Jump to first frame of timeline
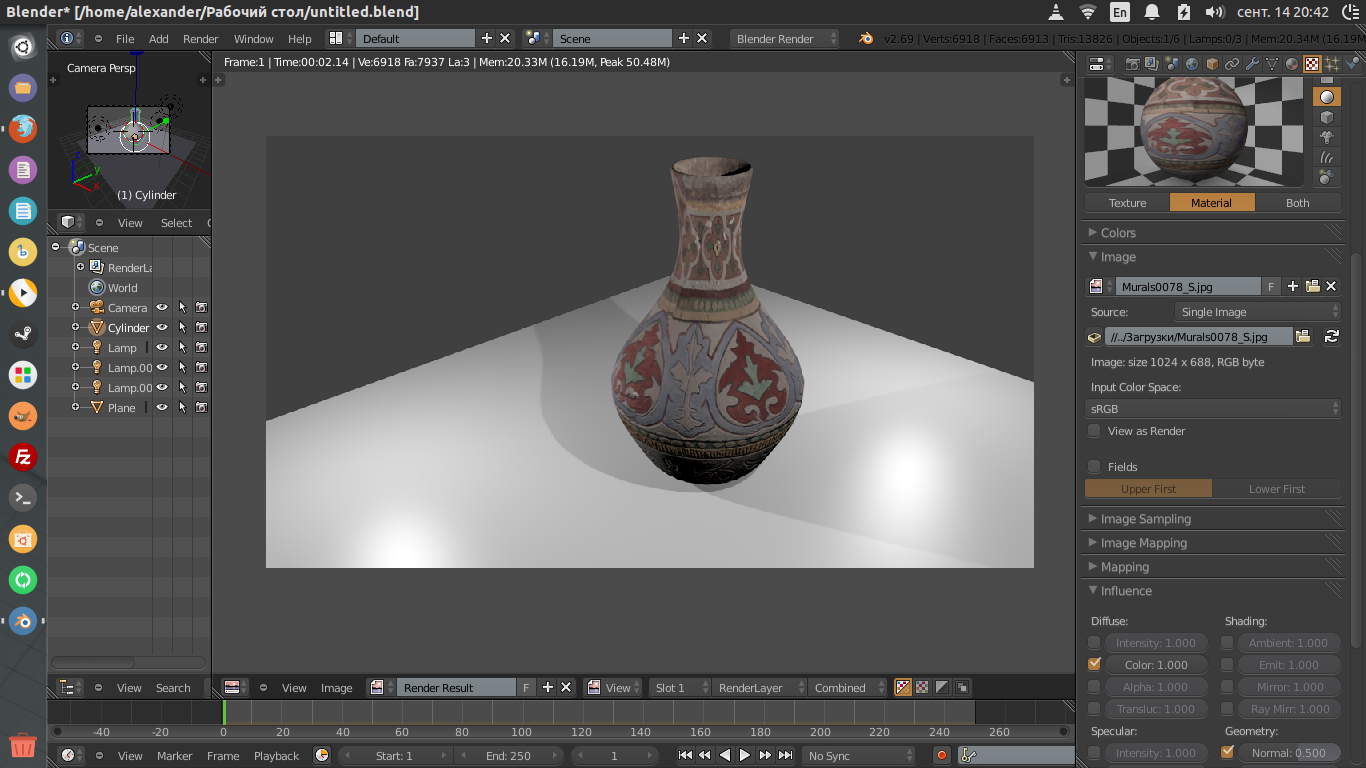The width and height of the screenshot is (1366, 768). [685, 755]
